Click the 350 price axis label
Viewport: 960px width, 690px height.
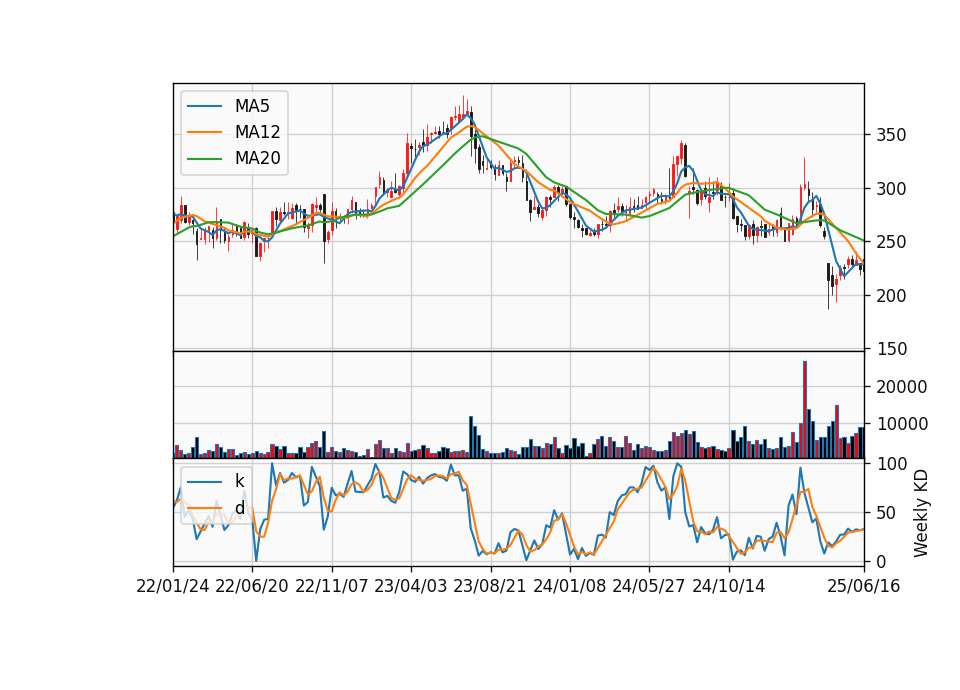[891, 135]
